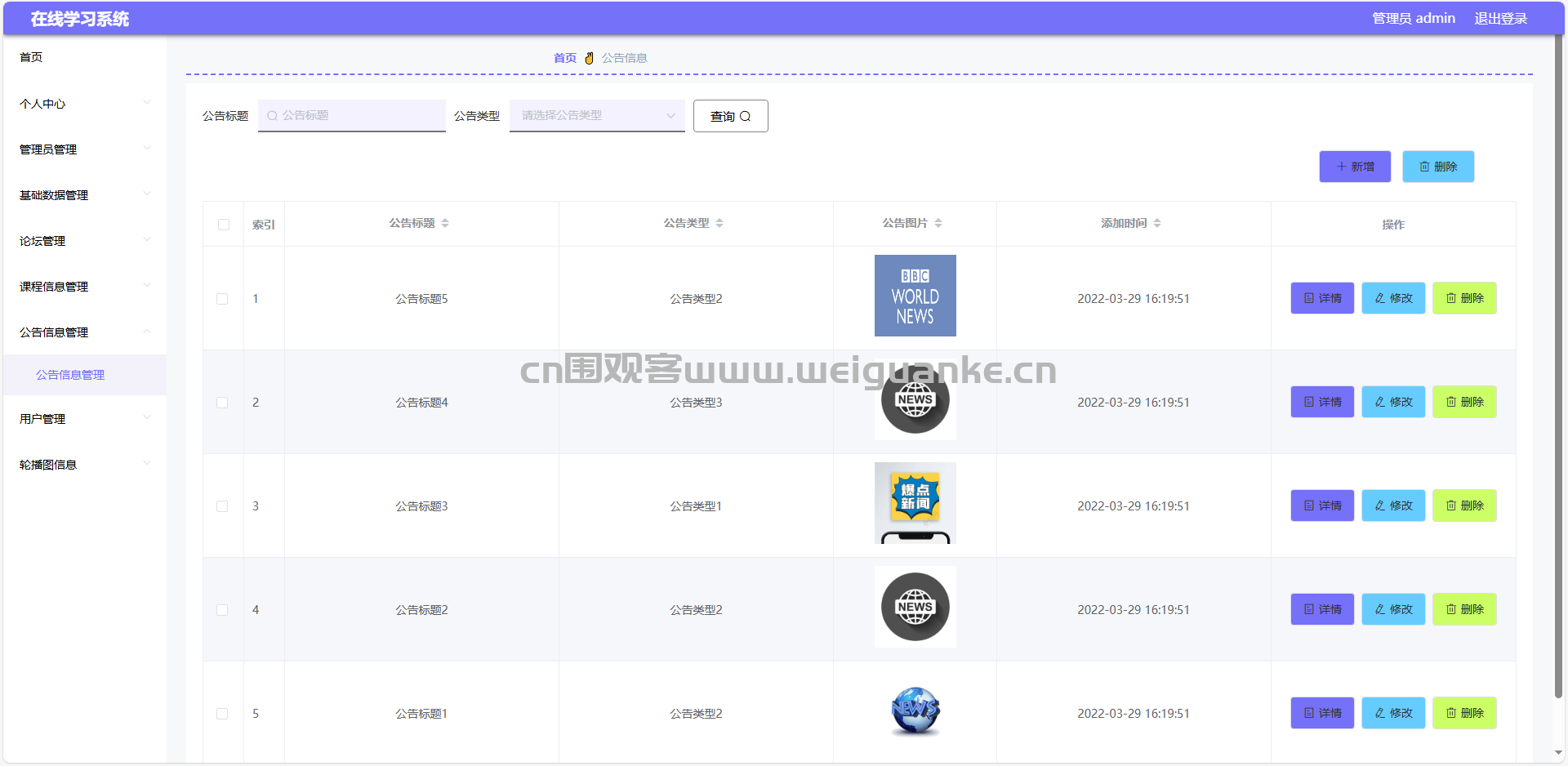Expand the 课程信息管理 sidebar menu

84,287
